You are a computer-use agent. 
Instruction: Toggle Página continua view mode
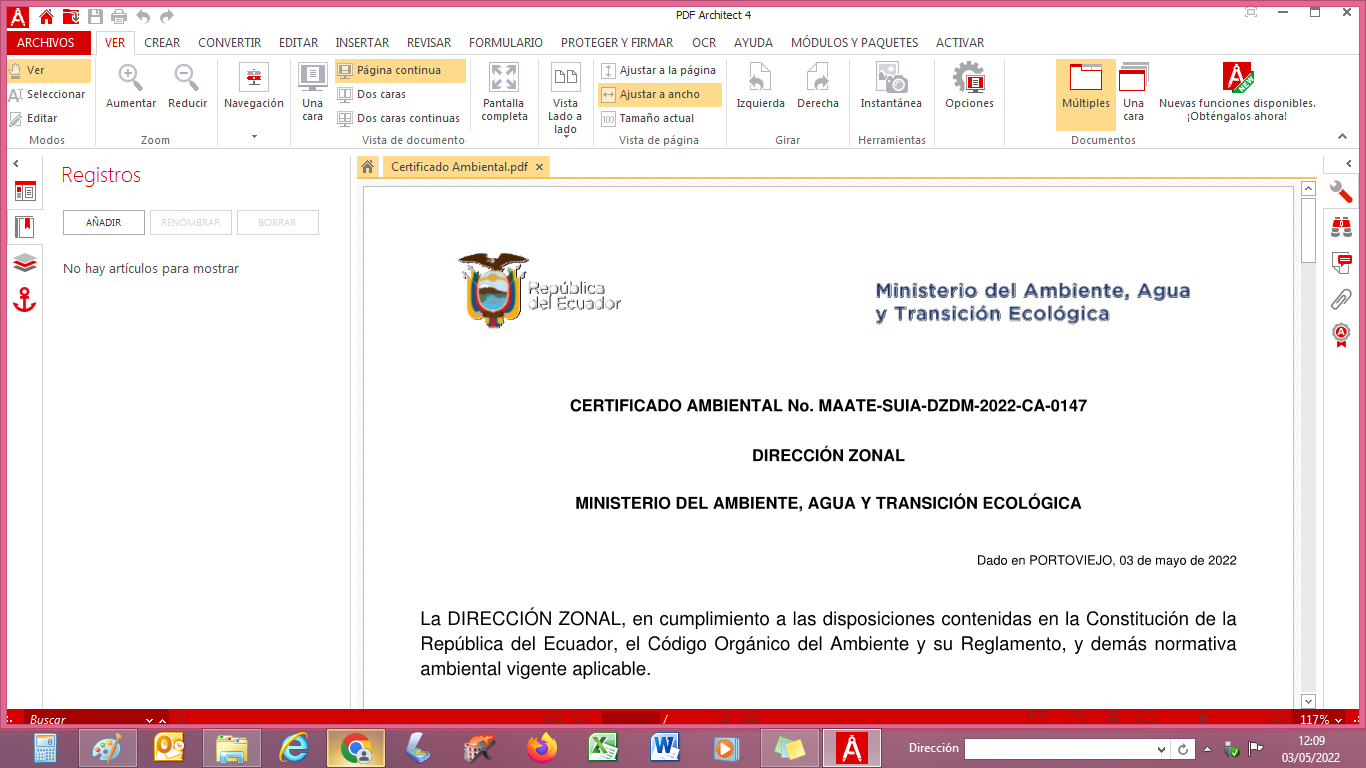(x=400, y=70)
